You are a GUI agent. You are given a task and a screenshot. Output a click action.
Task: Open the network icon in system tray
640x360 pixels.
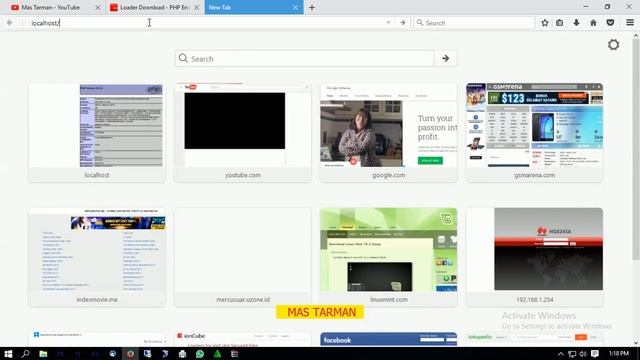[x=572, y=354]
